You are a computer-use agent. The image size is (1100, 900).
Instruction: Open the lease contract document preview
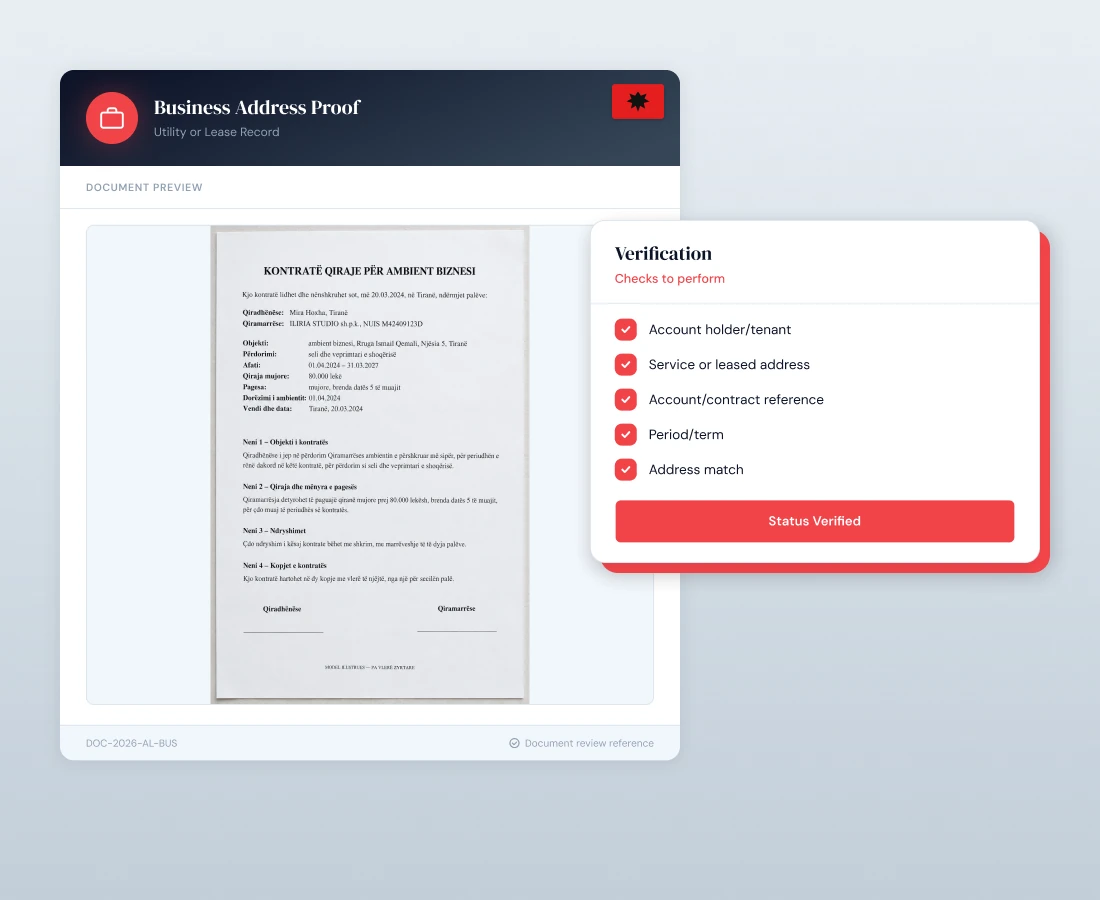click(x=370, y=464)
